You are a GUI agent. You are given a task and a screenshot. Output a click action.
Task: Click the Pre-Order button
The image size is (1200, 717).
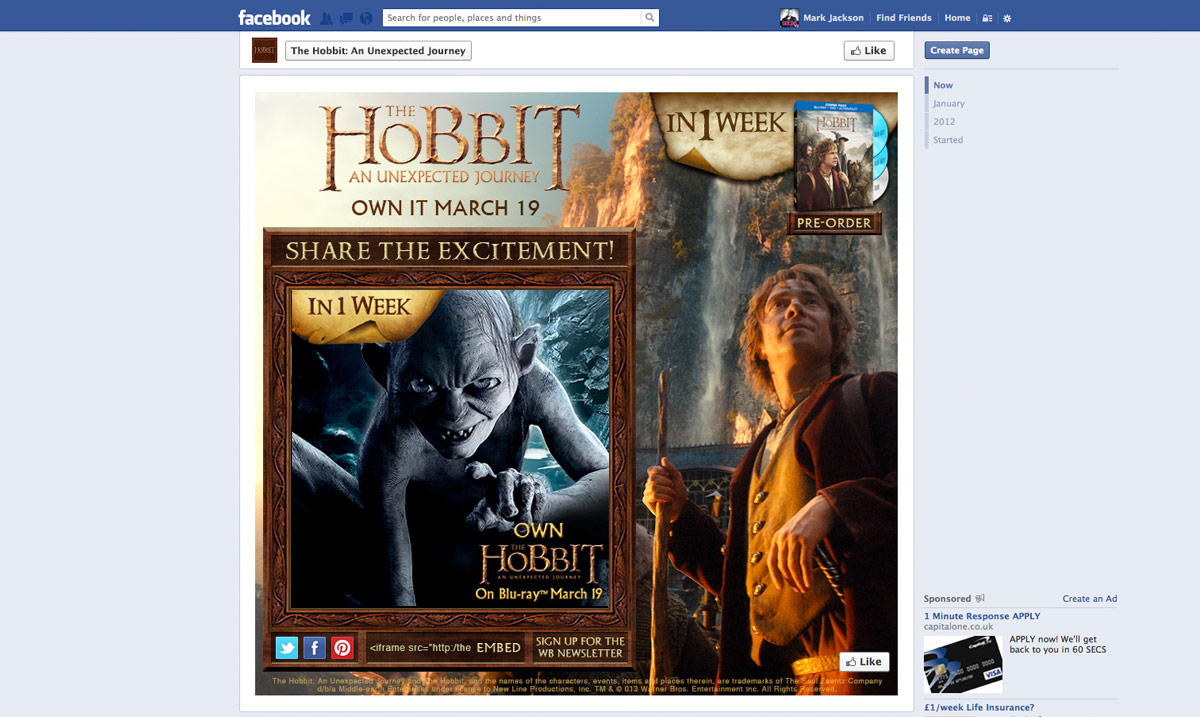[x=834, y=222]
